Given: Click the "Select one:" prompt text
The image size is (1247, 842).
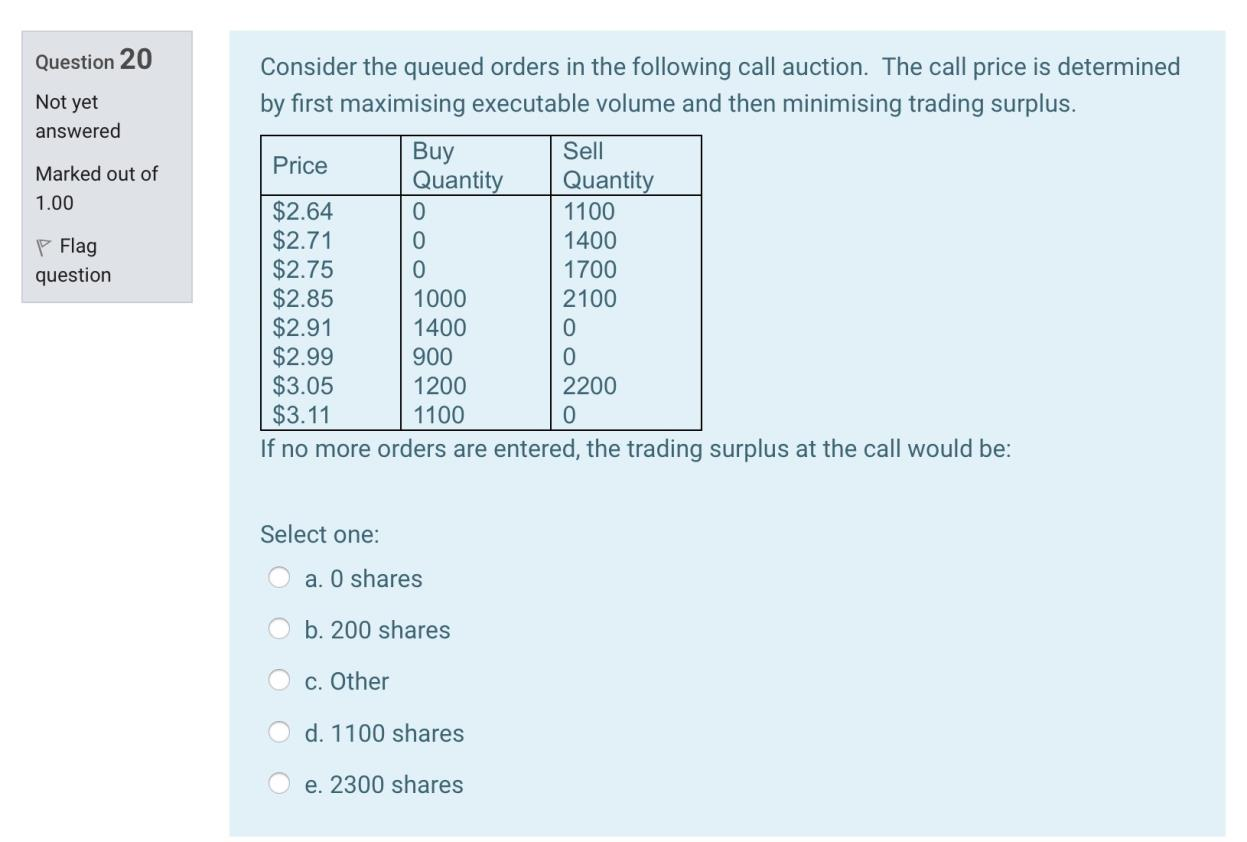Looking at the screenshot, I should point(302,534).
